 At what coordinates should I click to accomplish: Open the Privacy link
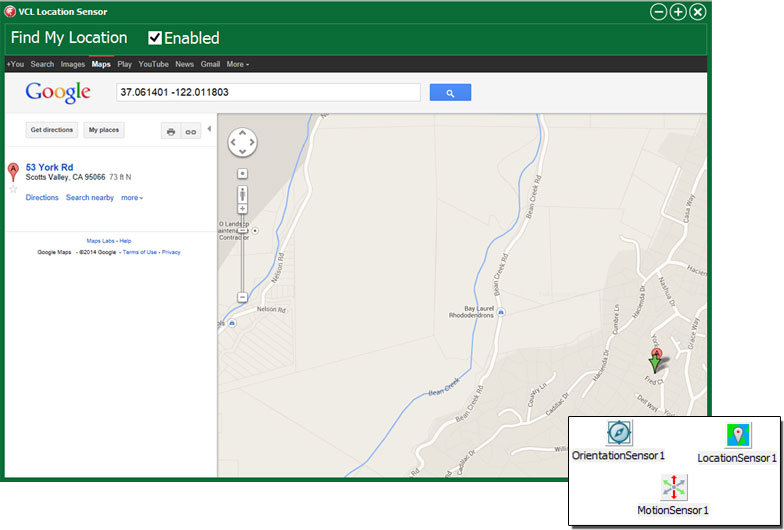coord(171,252)
